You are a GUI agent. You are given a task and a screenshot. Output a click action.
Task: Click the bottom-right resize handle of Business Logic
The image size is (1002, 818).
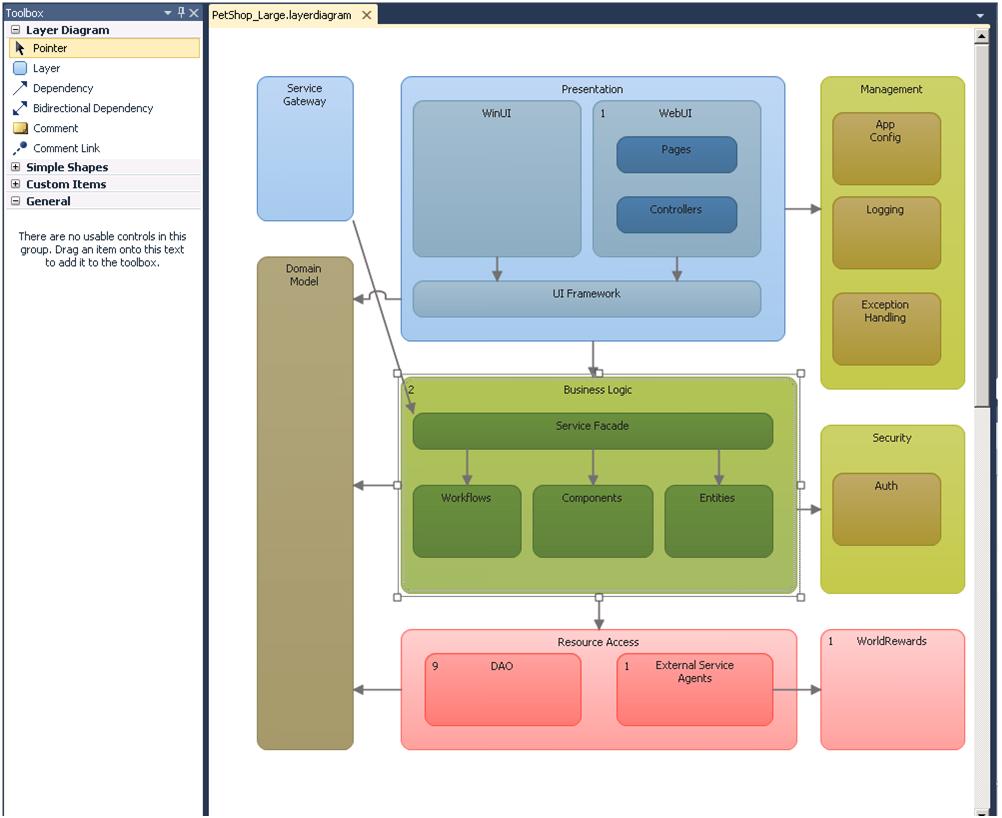tap(801, 597)
